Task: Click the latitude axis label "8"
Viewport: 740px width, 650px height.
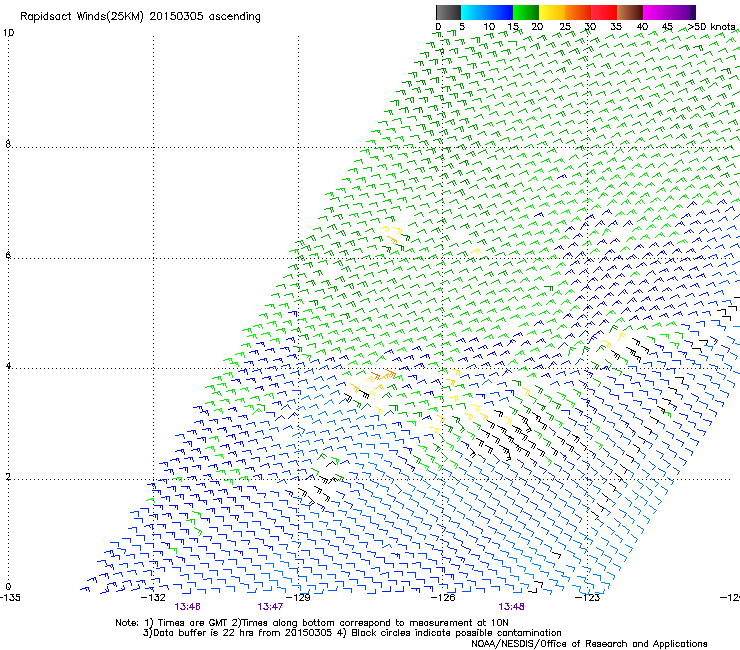Action: [x=8, y=144]
